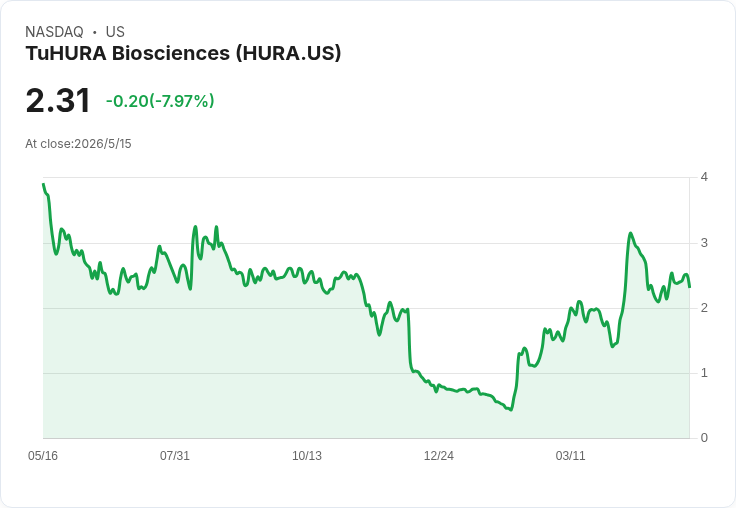This screenshot has width=736, height=508.
Task: Click the 12/24 date axis label
Action: [438, 455]
